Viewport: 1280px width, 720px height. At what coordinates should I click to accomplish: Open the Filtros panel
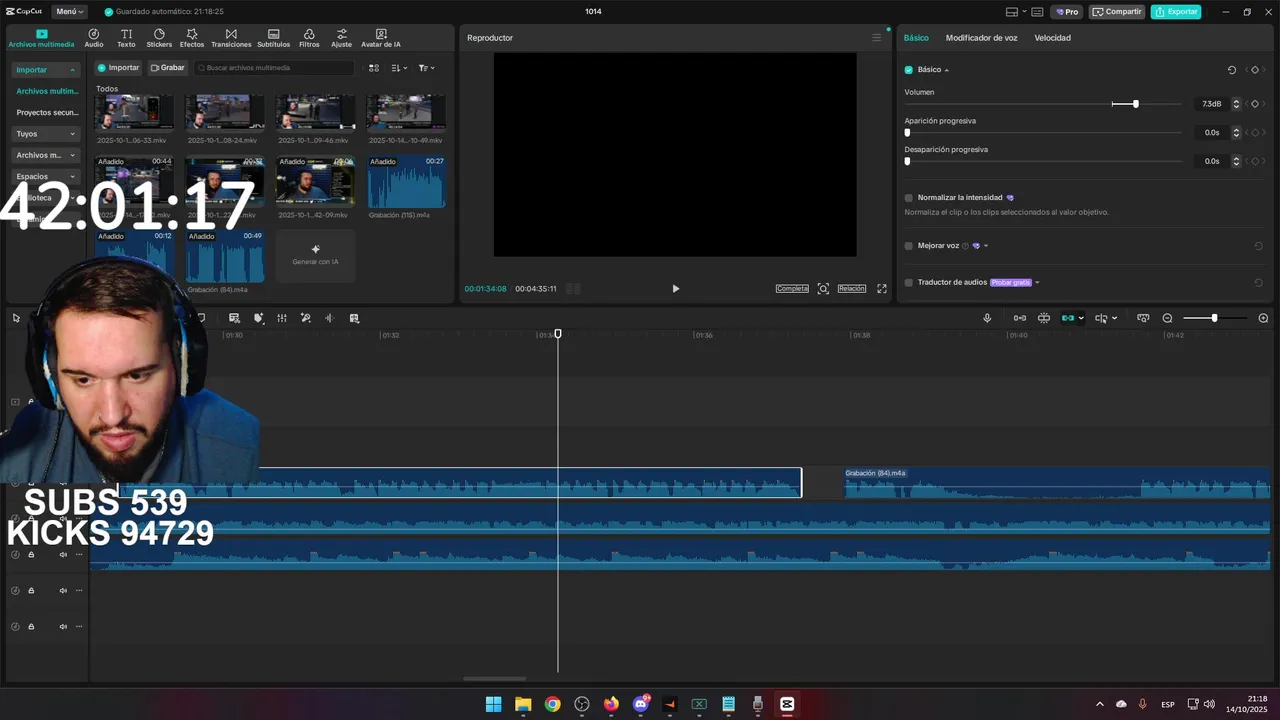pos(309,38)
